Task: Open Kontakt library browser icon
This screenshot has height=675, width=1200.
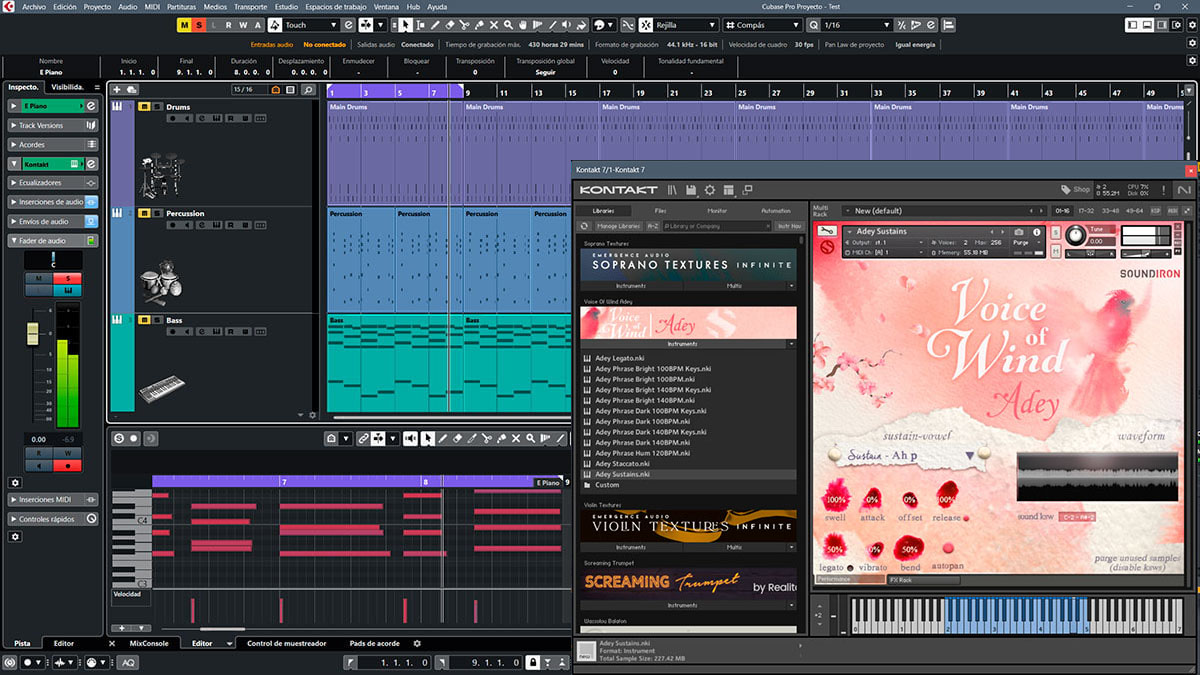Action: 673,189
